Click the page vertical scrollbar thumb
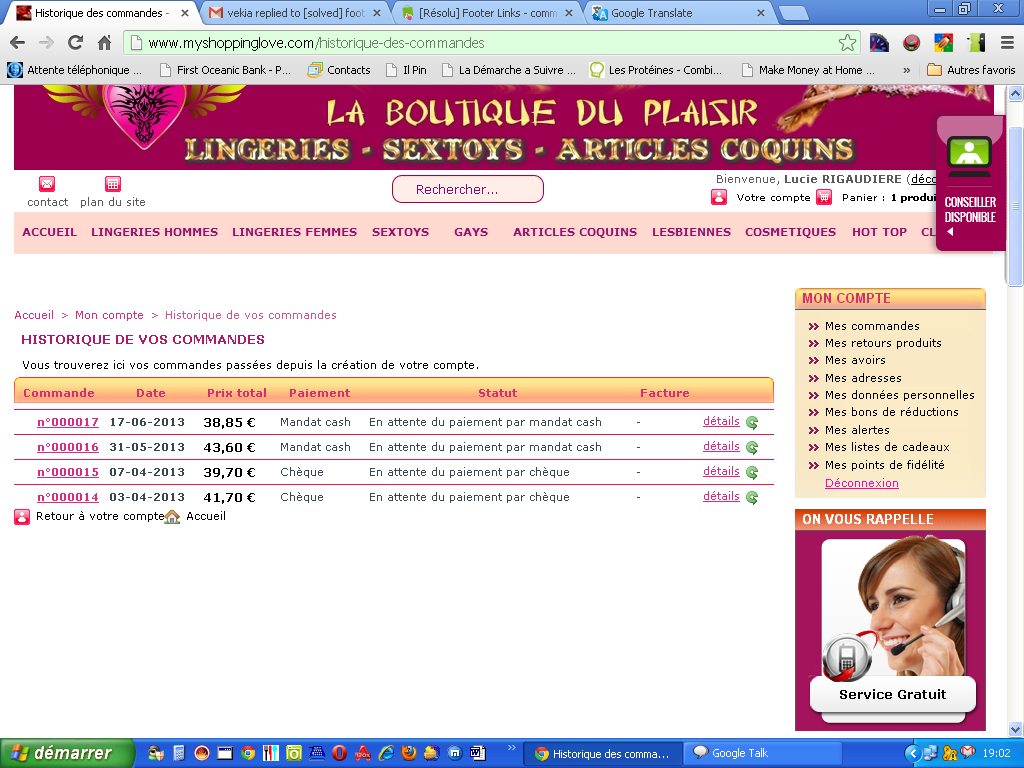Screen dimensions: 1024x768 tap(1015, 206)
